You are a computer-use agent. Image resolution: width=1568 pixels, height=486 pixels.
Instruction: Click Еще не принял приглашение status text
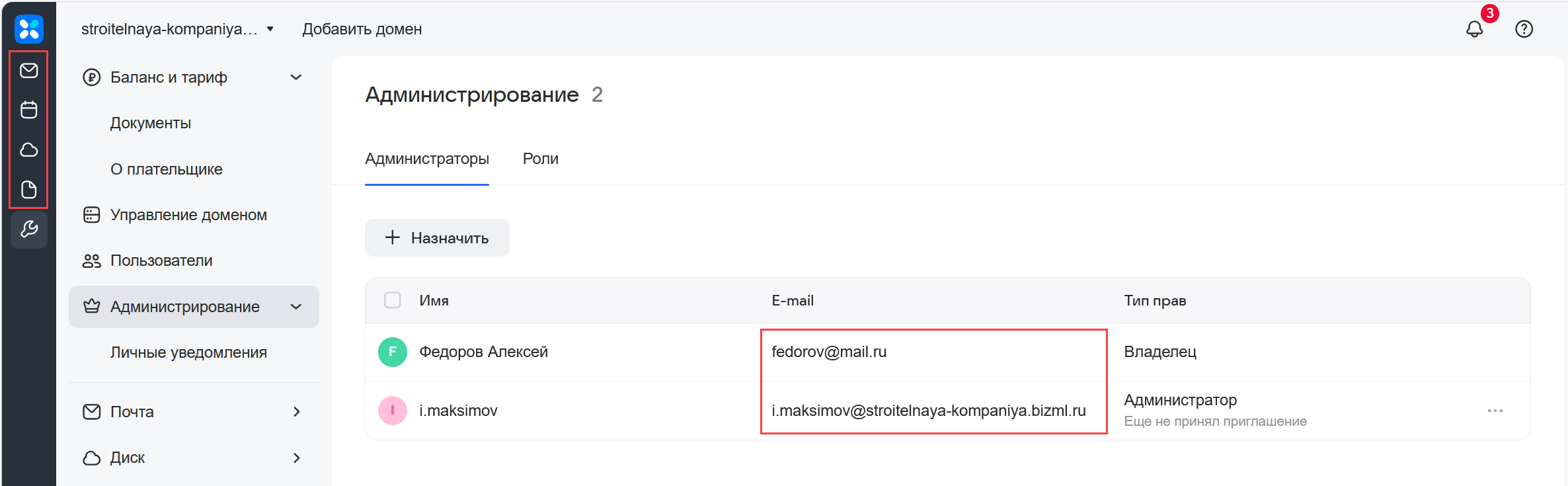(x=1216, y=421)
